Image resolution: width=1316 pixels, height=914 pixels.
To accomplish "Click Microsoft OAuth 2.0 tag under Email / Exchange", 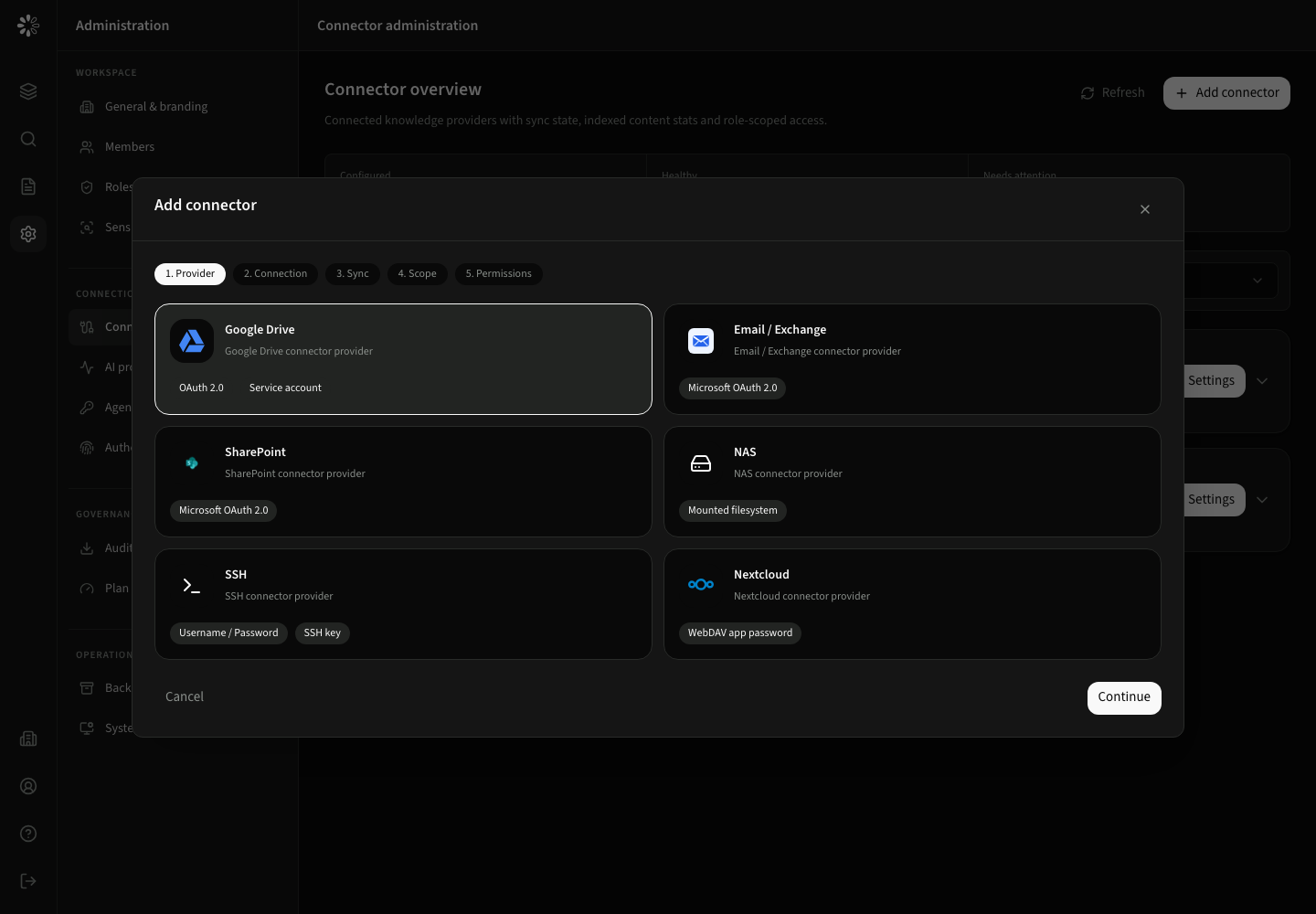I will [733, 388].
